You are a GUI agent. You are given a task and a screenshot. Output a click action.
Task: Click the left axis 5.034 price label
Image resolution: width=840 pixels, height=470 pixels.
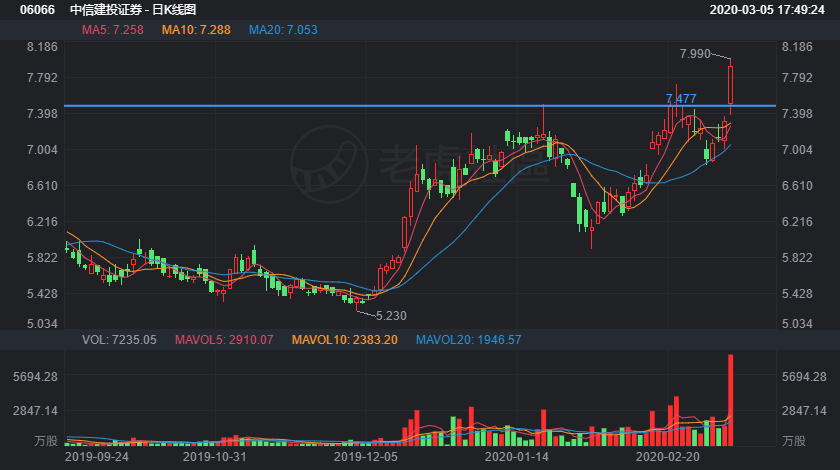42,324
